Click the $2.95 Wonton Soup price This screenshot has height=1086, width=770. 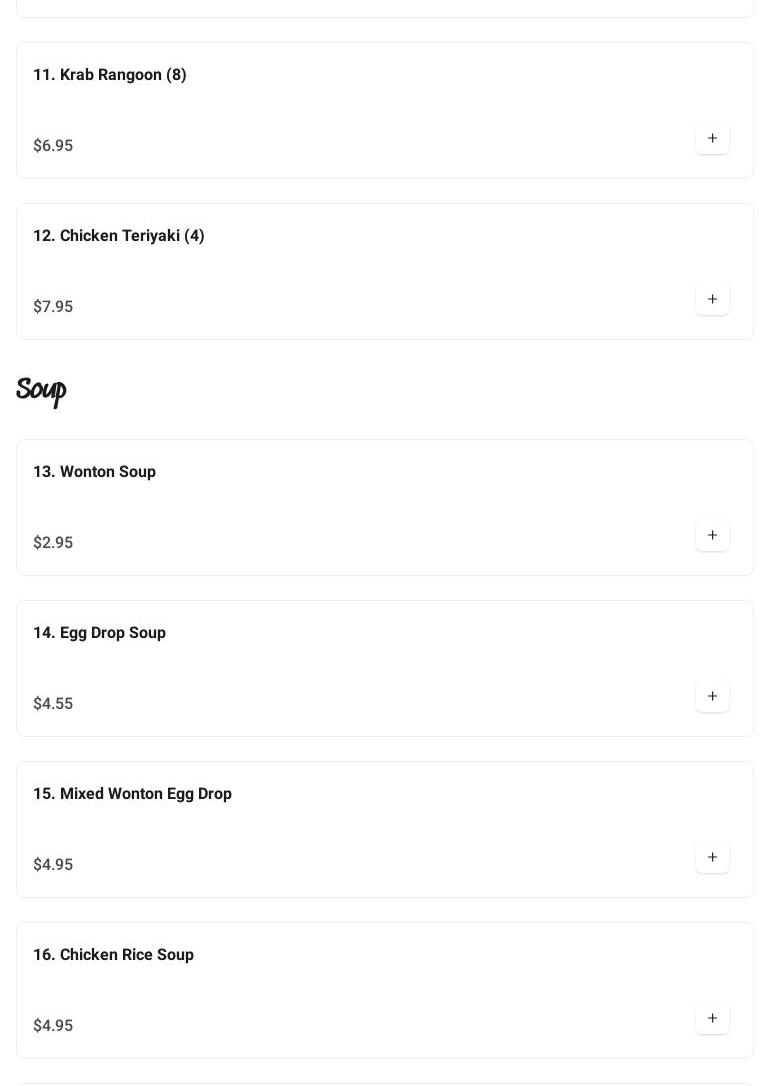53,543
